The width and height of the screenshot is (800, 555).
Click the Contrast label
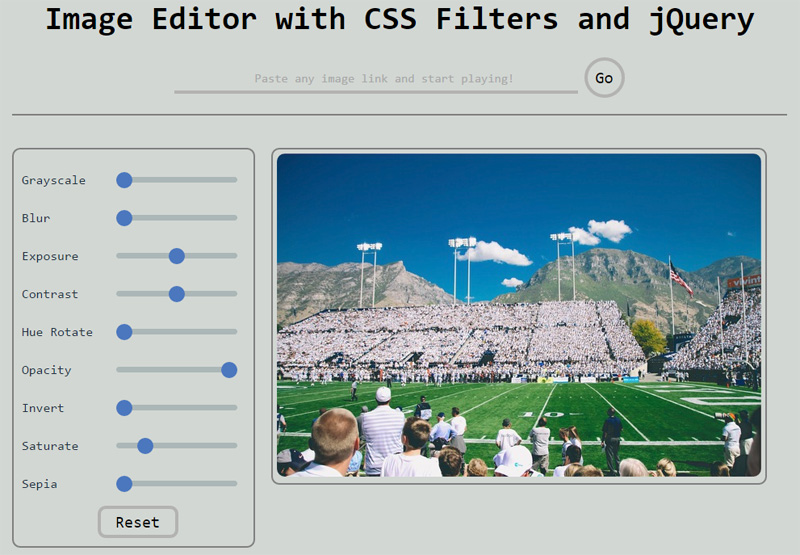[x=50, y=294]
